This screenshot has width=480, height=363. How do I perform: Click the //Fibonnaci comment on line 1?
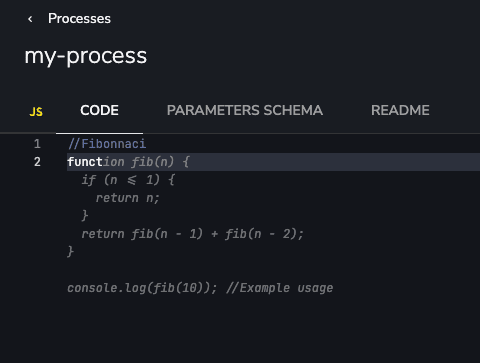pyautogui.click(x=107, y=144)
